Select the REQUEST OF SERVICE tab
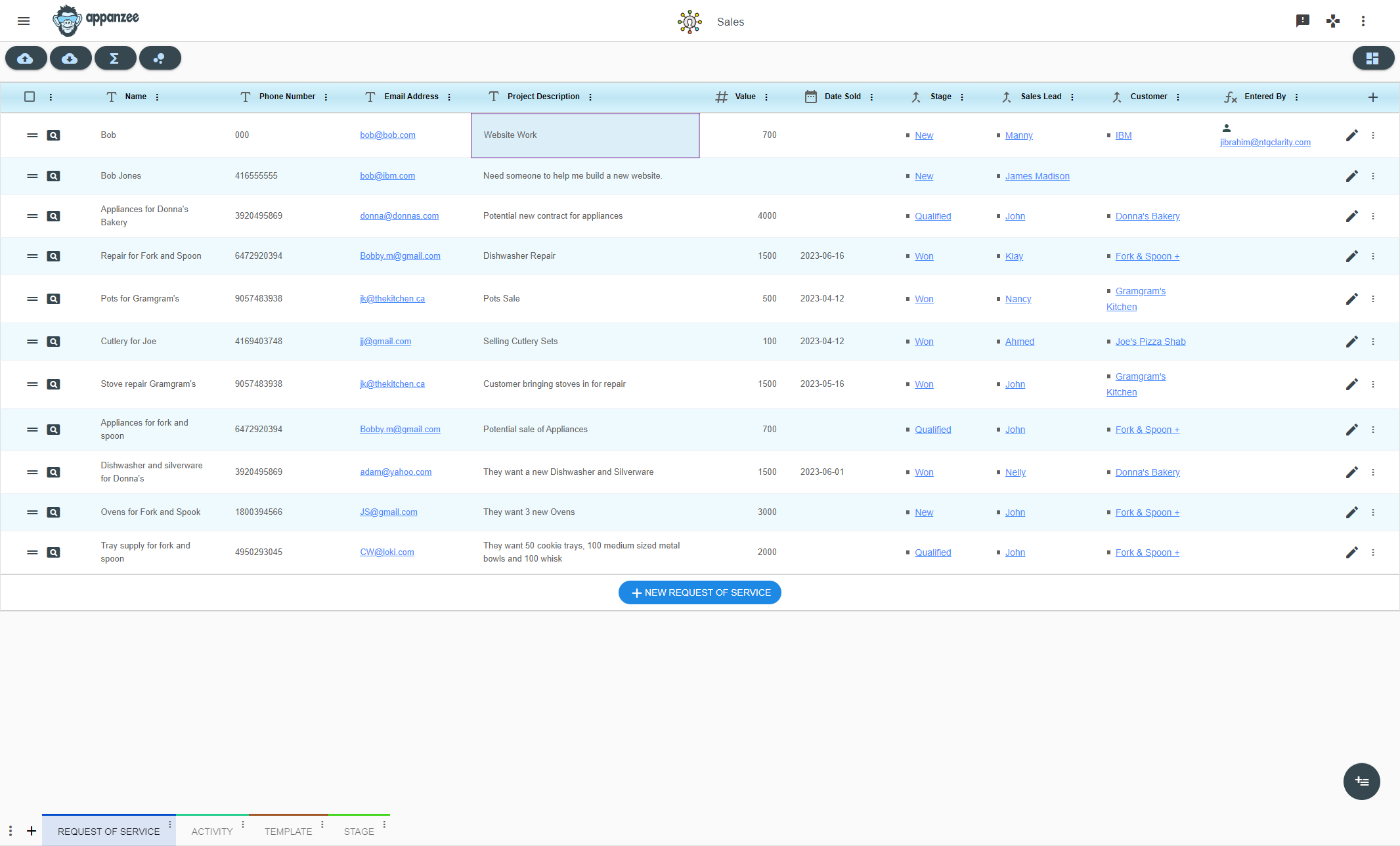The image size is (1400, 846). pyautogui.click(x=109, y=831)
